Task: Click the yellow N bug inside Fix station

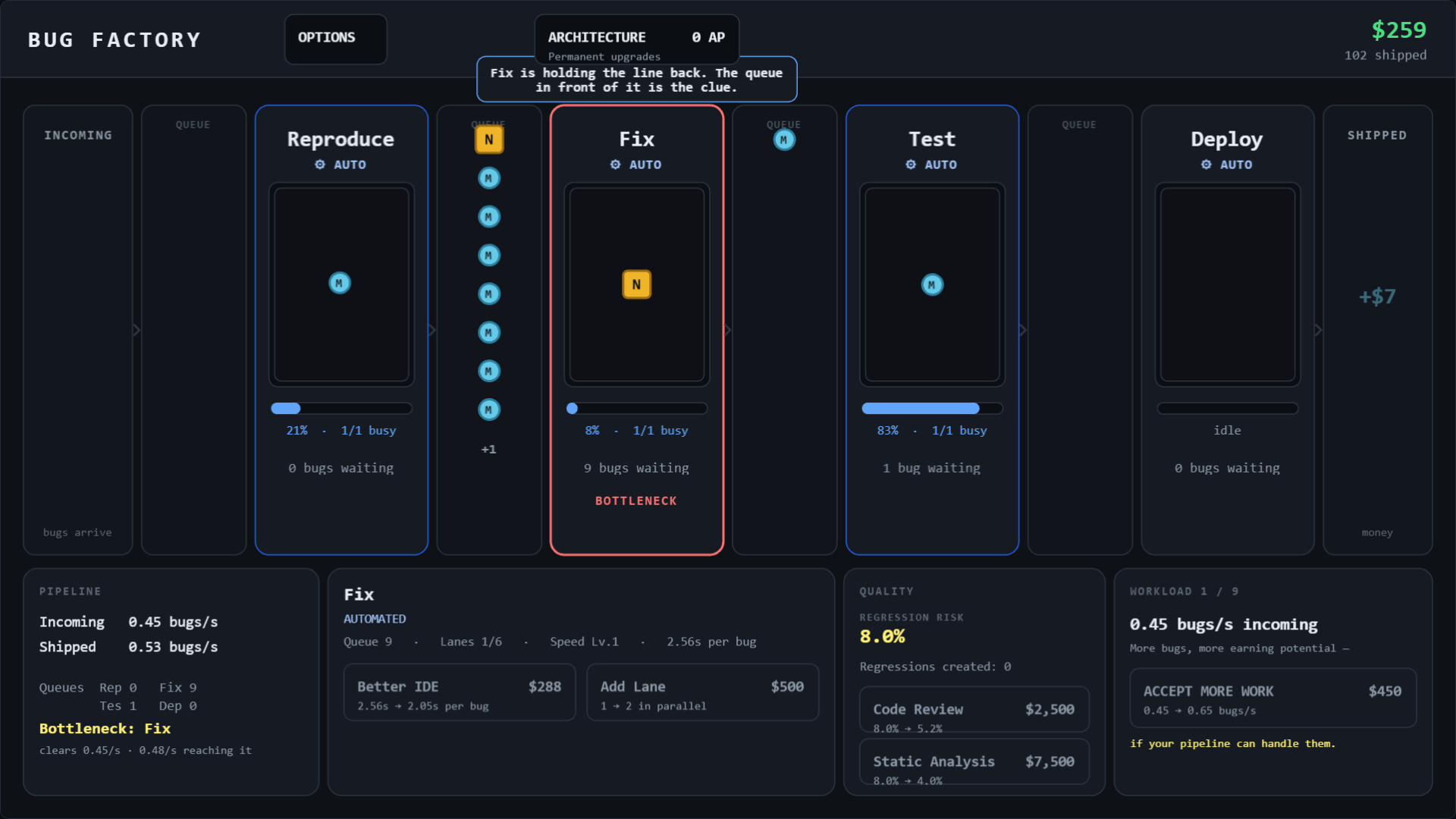Action: point(636,284)
